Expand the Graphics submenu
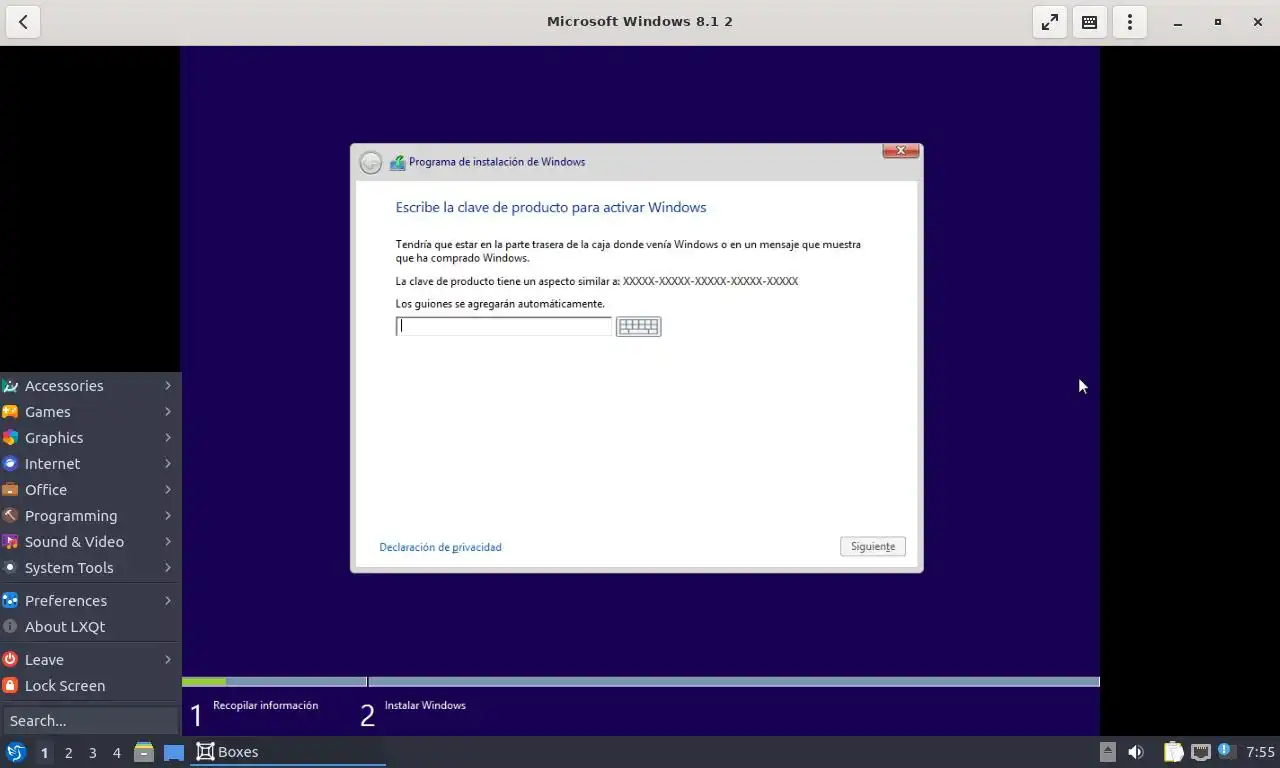This screenshot has height=768, width=1280. tap(90, 438)
